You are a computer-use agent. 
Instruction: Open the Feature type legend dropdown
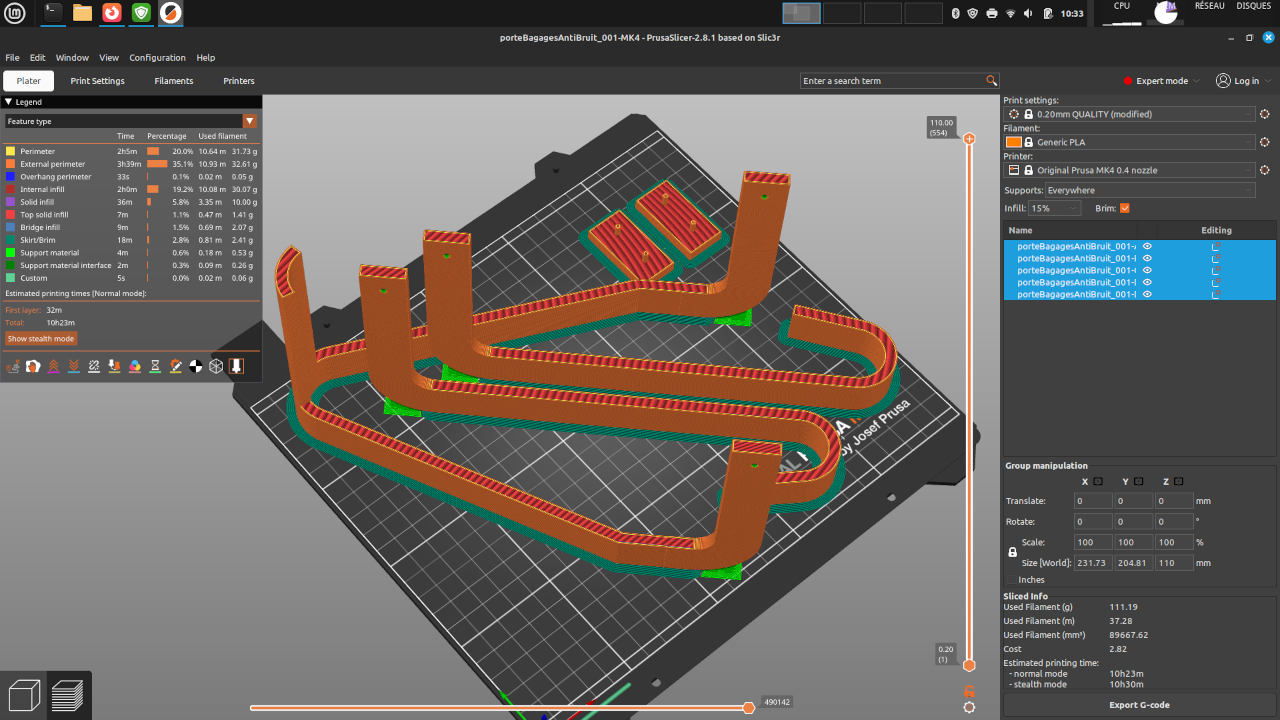(131, 121)
